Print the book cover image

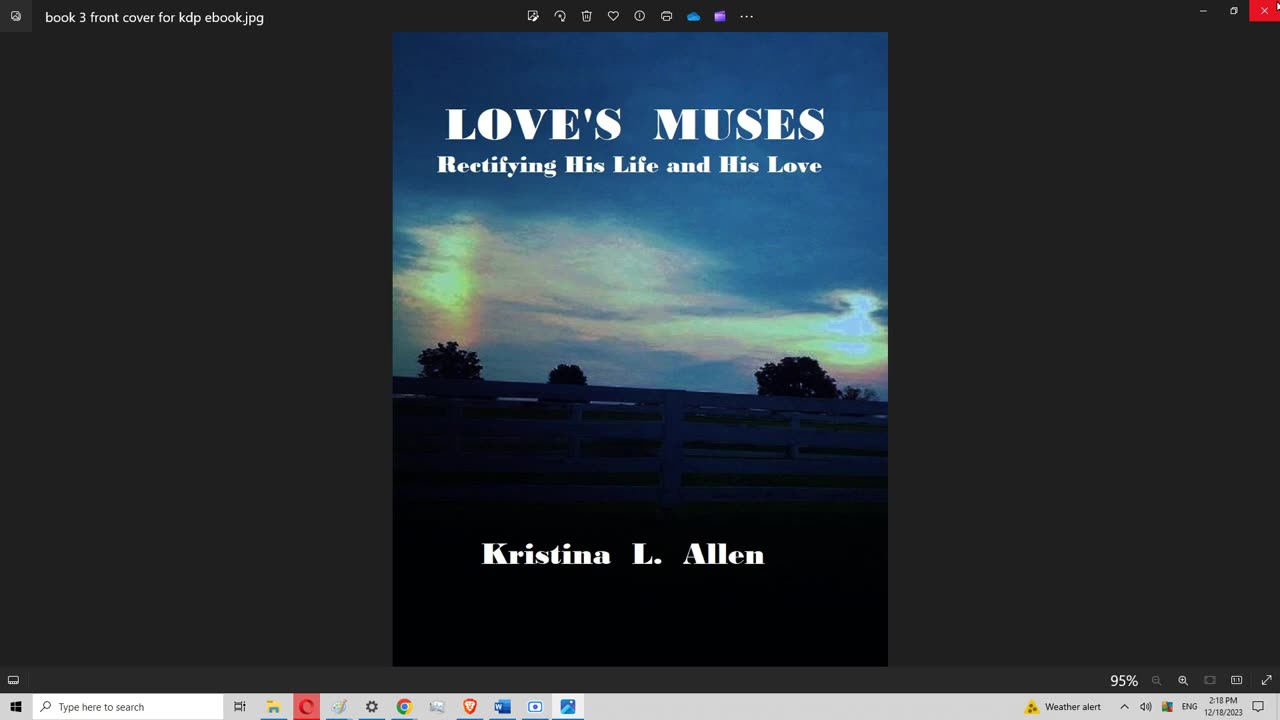tap(666, 16)
